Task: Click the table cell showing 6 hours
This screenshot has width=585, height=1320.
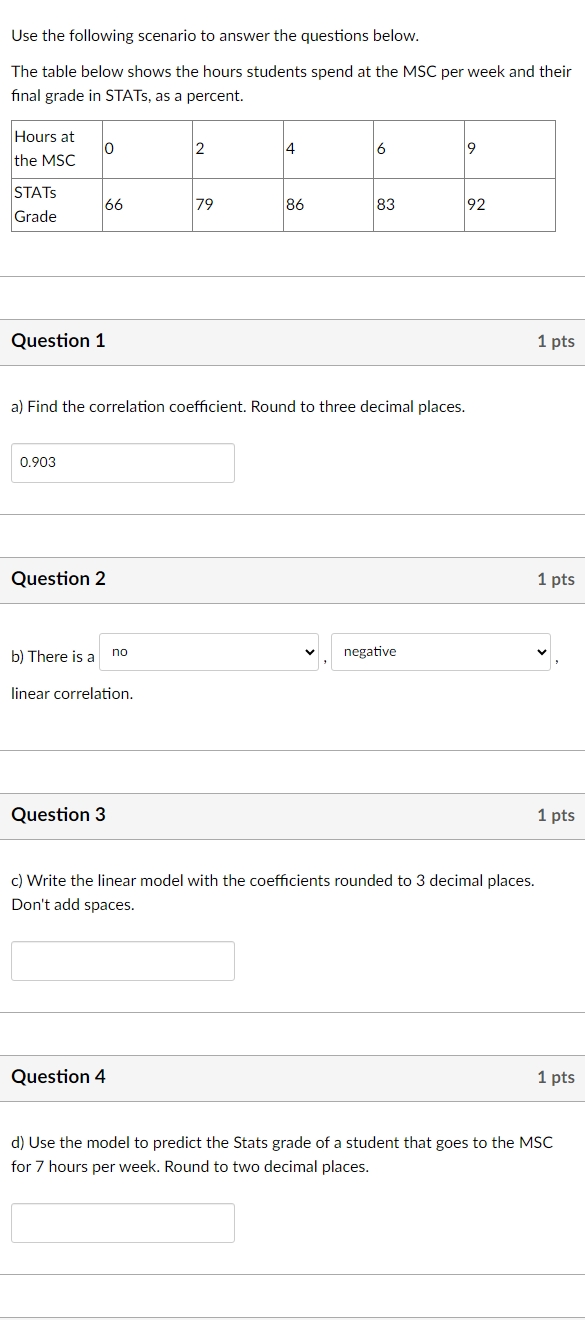Action: coord(420,148)
